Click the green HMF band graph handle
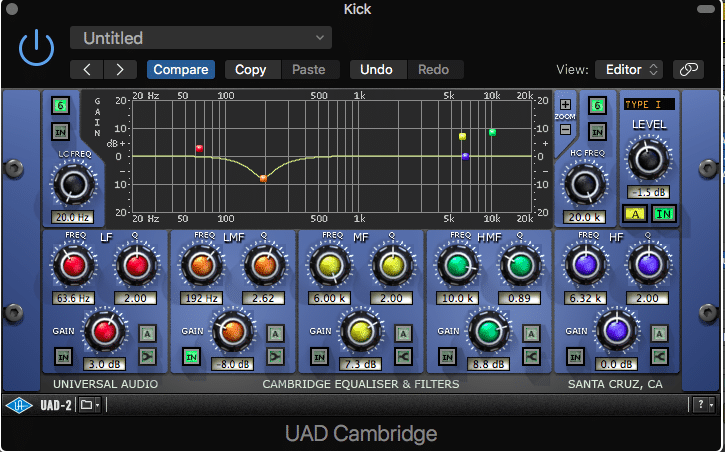725x452 pixels. click(492, 133)
